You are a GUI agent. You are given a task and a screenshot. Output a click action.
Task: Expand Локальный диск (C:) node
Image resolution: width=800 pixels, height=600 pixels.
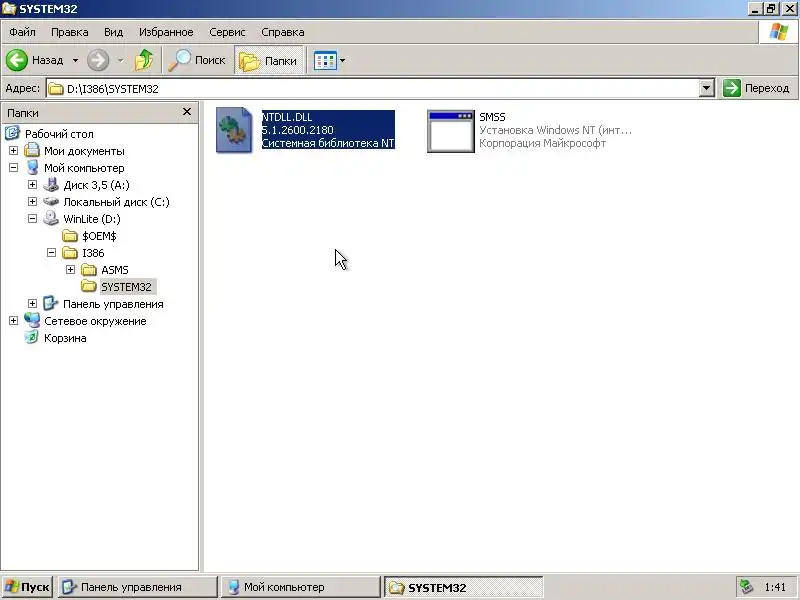32,202
